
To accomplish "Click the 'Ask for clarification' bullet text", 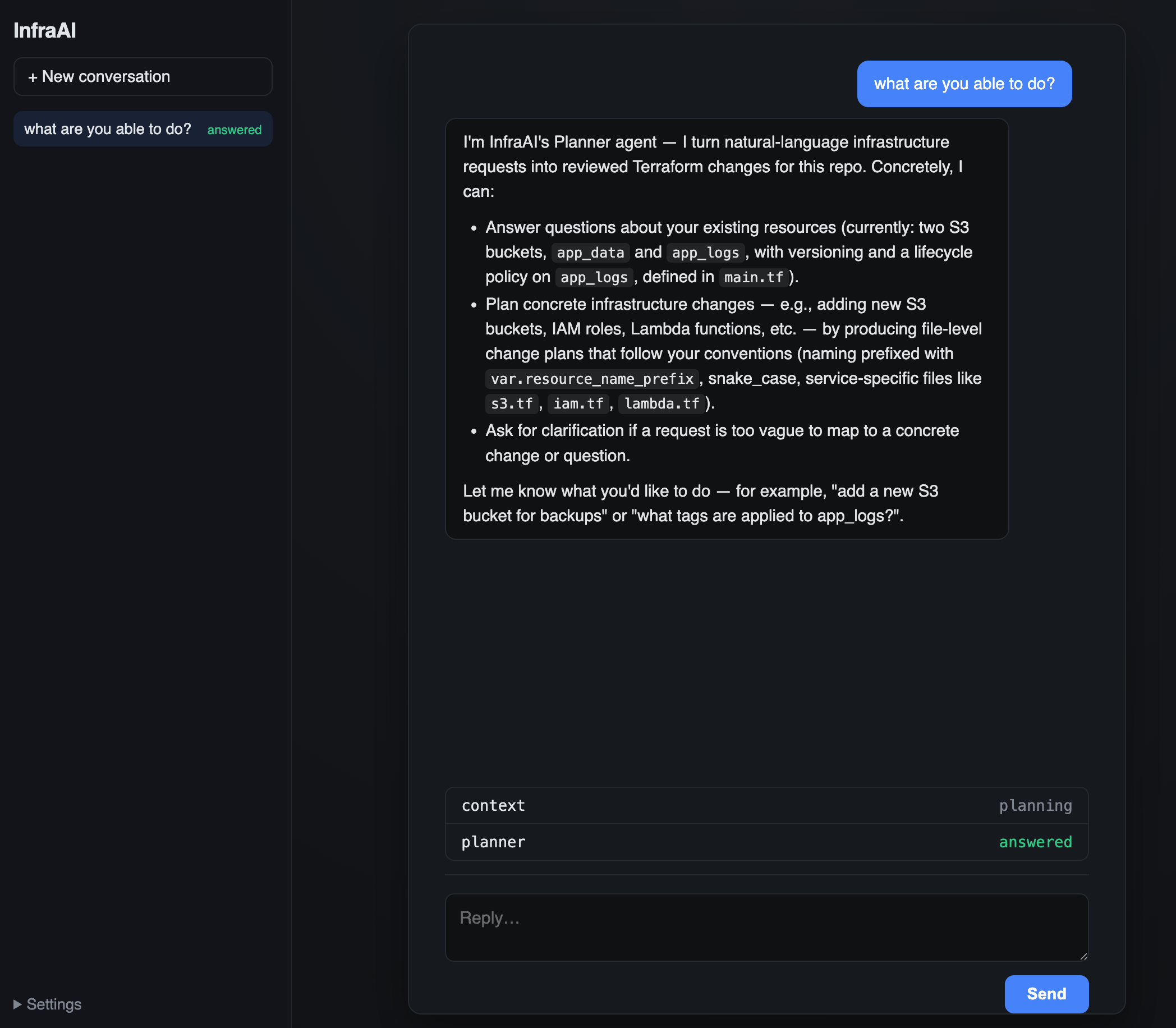I will pyautogui.click(x=722, y=443).
